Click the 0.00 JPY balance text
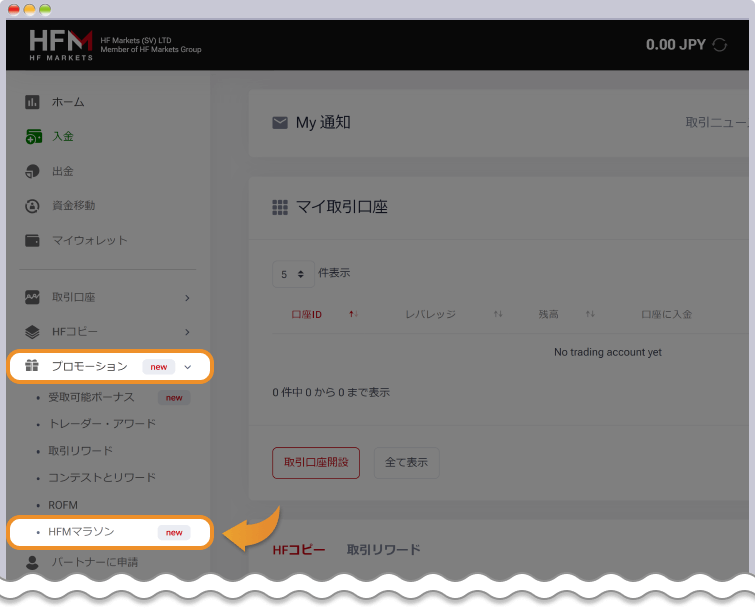 point(676,45)
